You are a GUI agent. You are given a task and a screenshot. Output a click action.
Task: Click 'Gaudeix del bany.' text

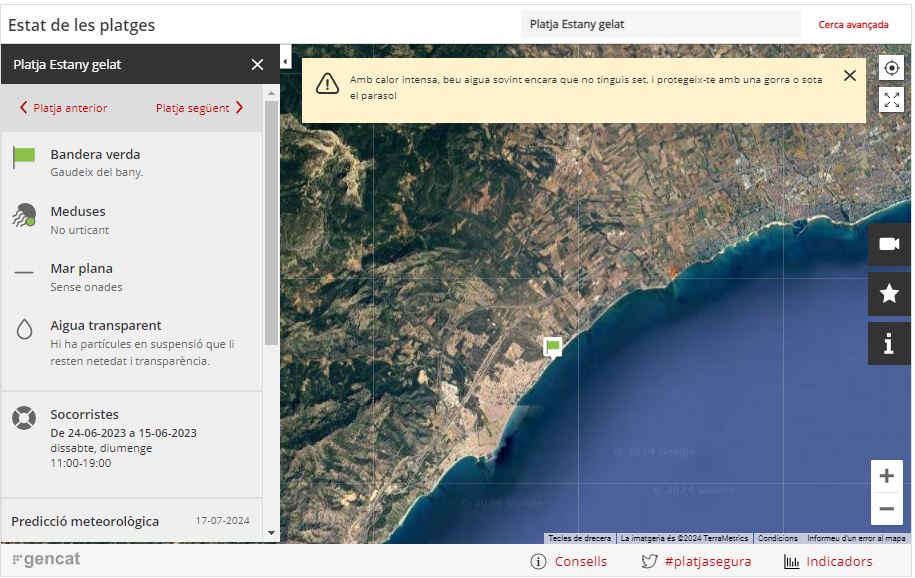pos(96,172)
